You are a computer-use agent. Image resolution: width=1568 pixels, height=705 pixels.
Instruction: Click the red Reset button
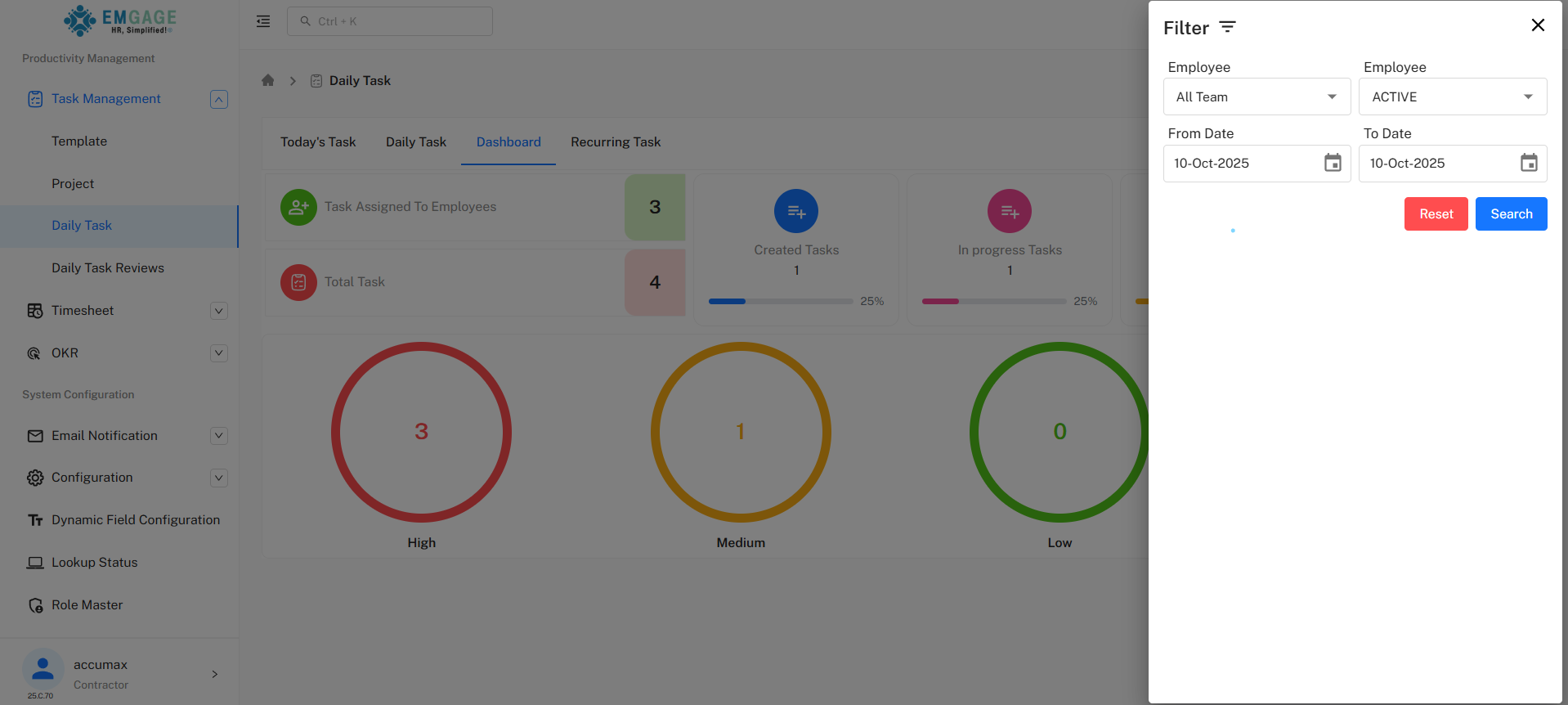(1436, 214)
